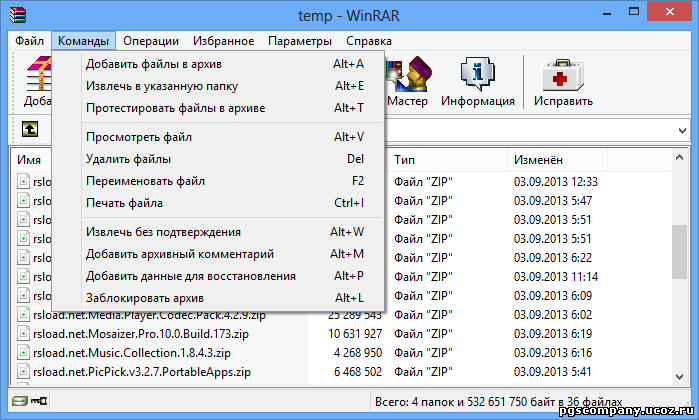
Task: Click file icon of Music.Collection zip
Action: tap(23, 353)
